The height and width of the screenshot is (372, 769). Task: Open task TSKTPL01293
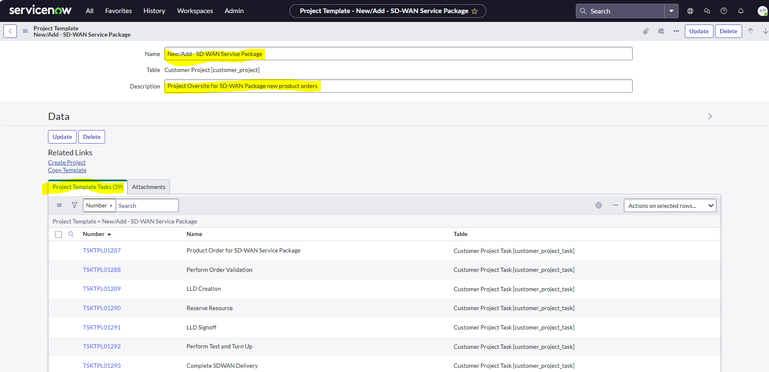coord(102,366)
